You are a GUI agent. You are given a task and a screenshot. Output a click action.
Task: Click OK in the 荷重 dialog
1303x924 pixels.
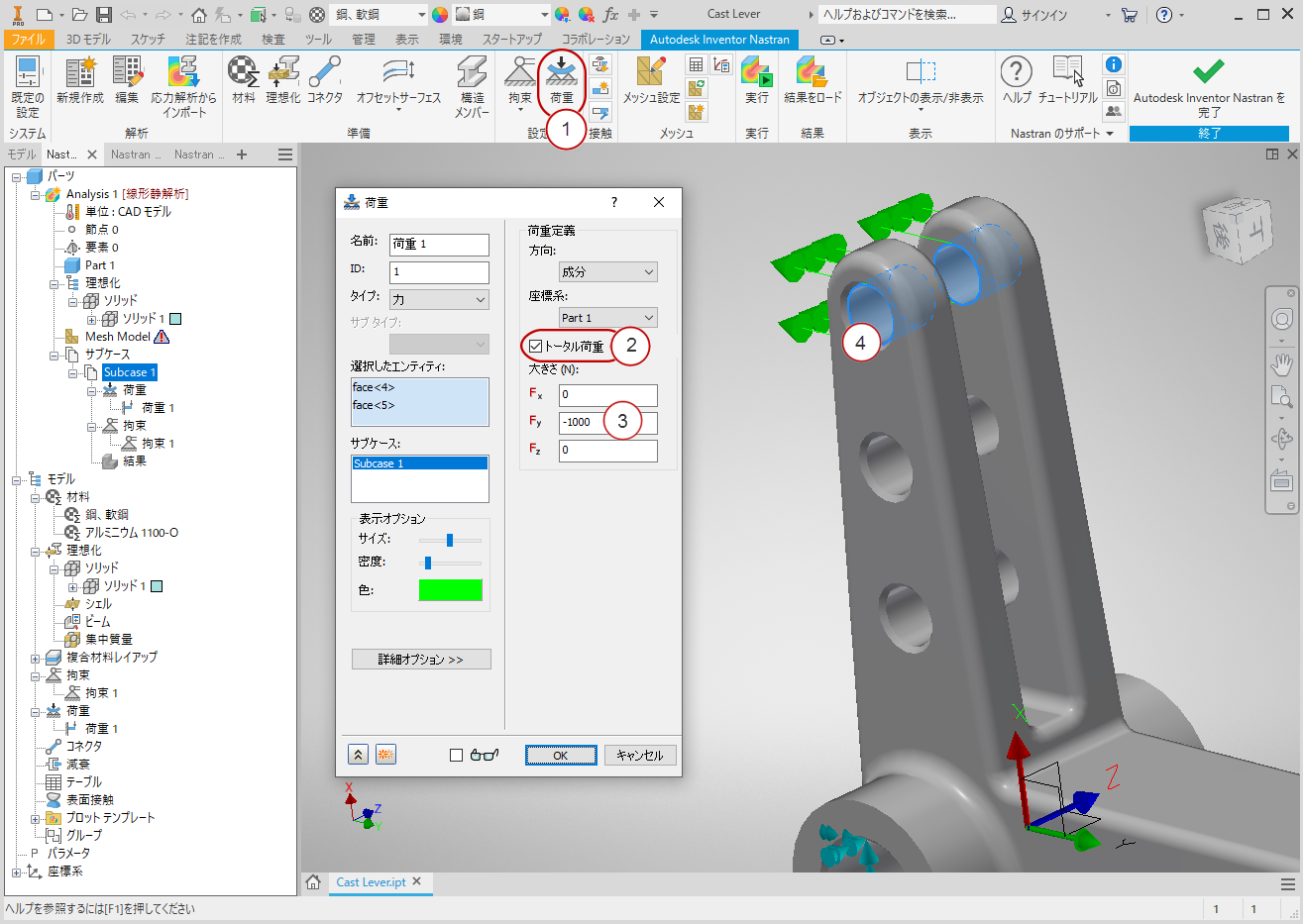pos(561,756)
